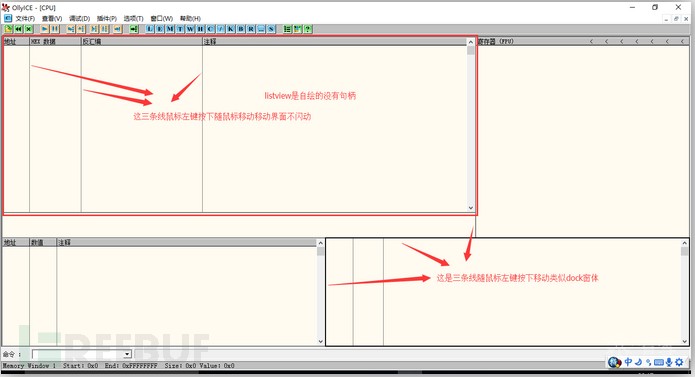Click the dump pane 数值 column header
This screenshot has width=695, height=377.
(x=43, y=242)
